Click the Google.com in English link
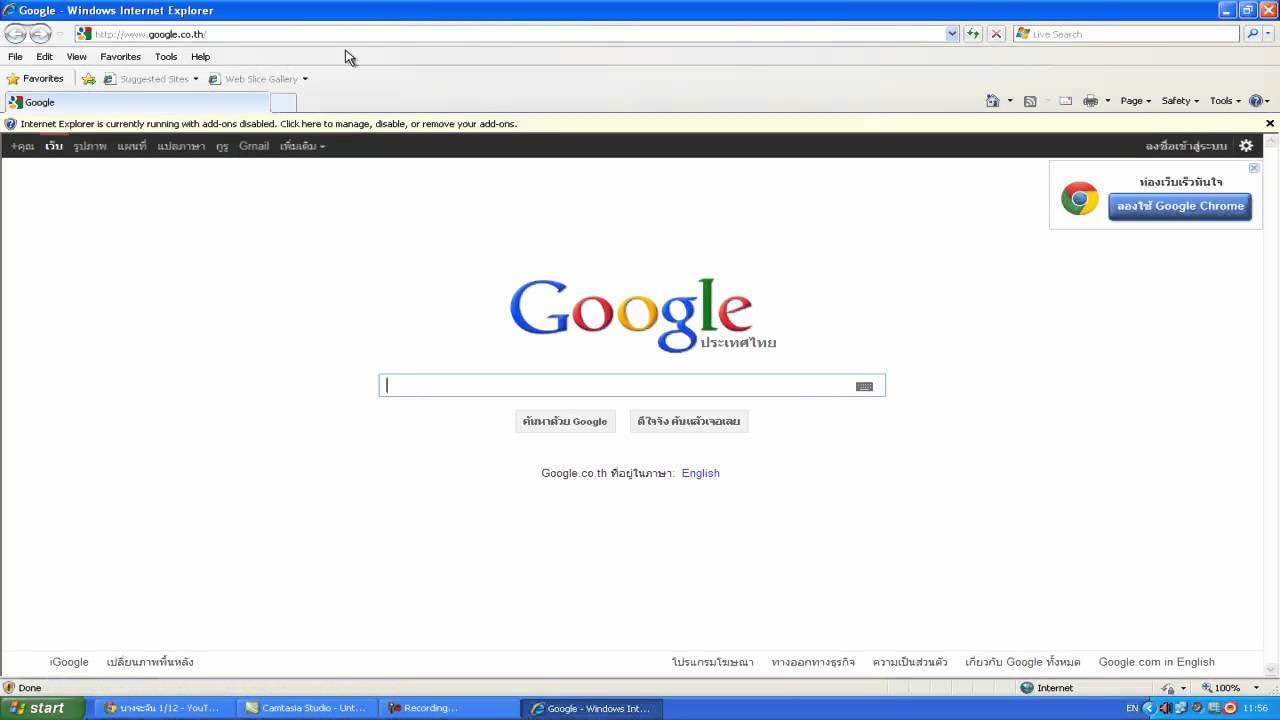 [x=1157, y=662]
